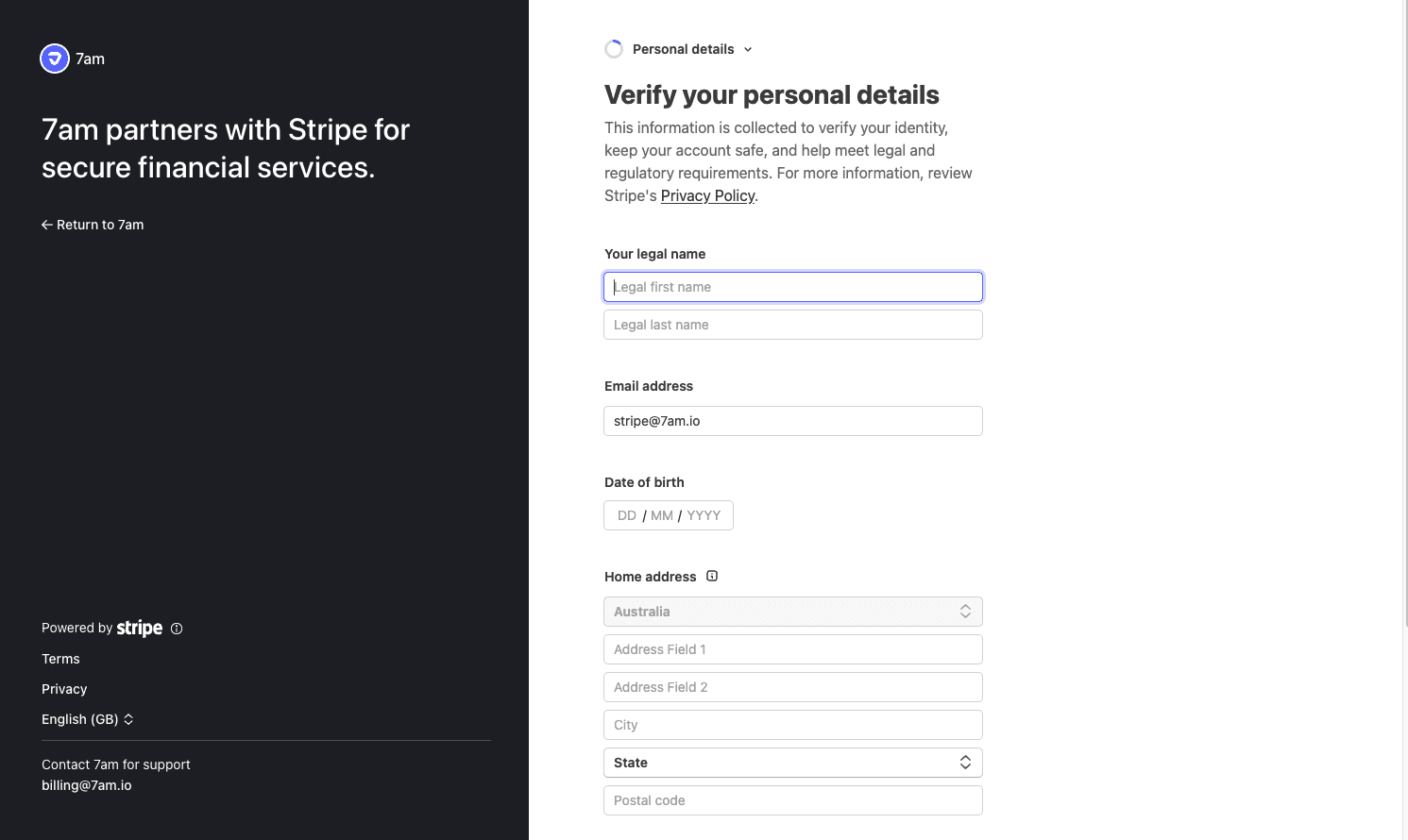The width and height of the screenshot is (1408, 840).
Task: Change the English (GB) language selector
Action: pyautogui.click(x=88, y=719)
